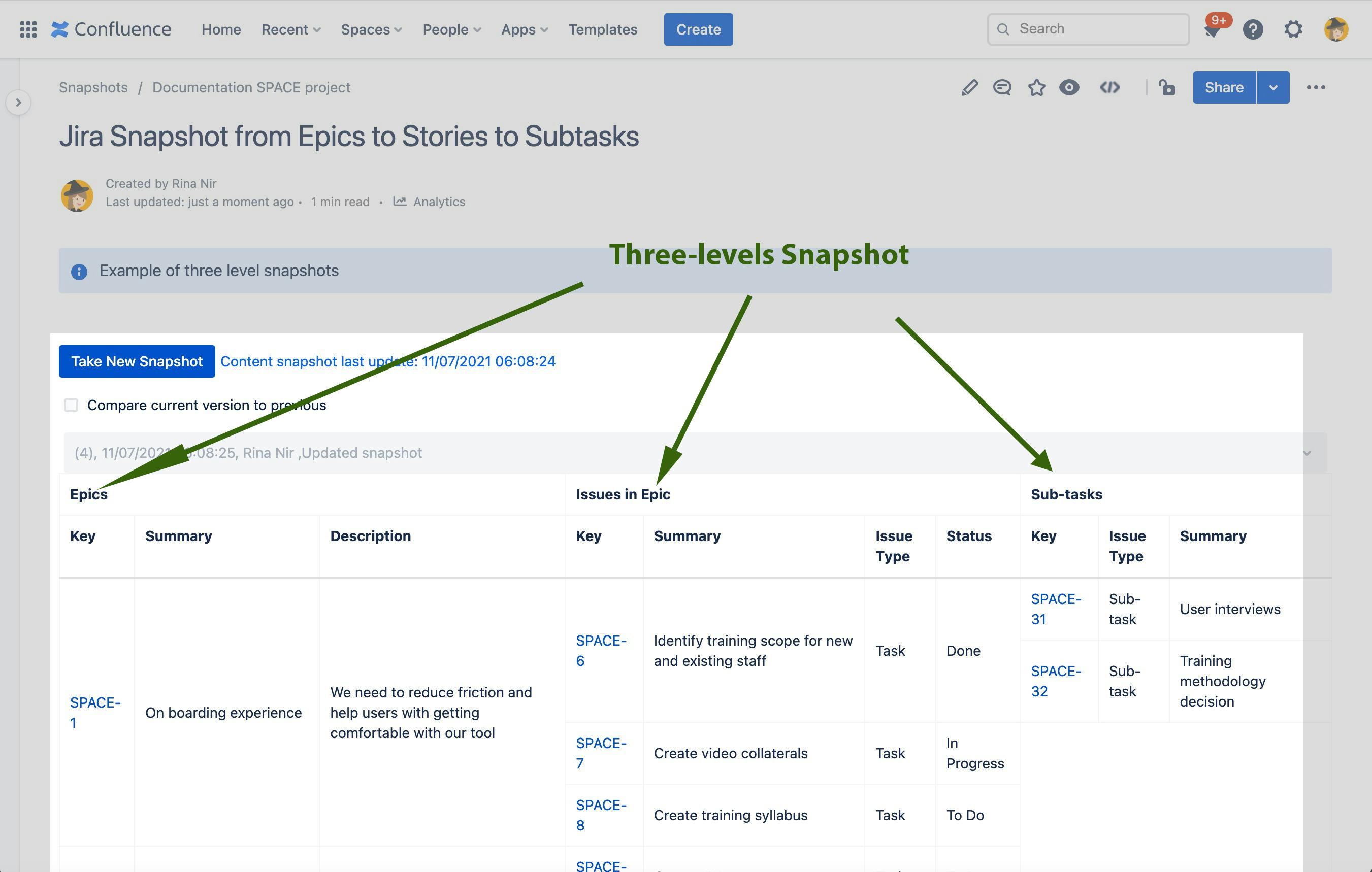The height and width of the screenshot is (872, 1372).
Task: Click the Take New Snapshot button
Action: click(x=136, y=361)
